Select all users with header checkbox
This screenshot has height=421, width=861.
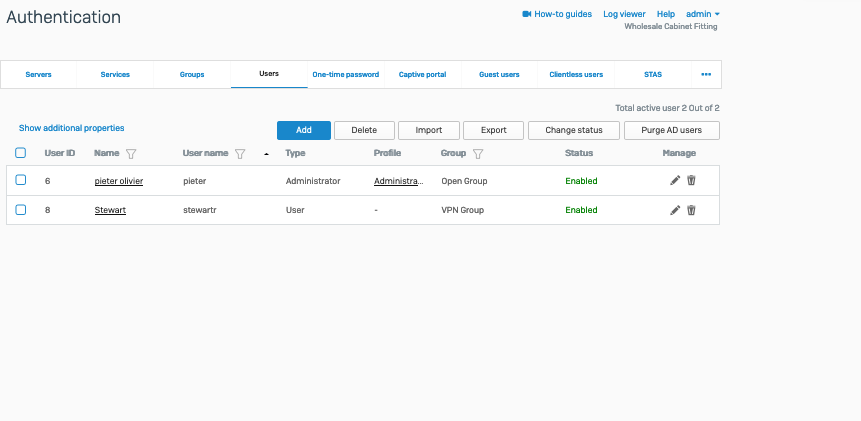click(21, 153)
